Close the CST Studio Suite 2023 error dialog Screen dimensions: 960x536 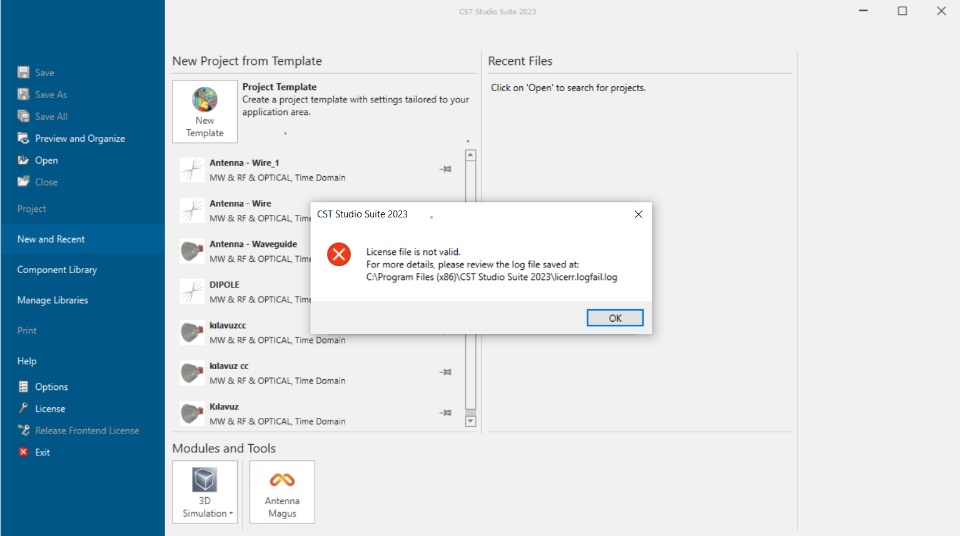click(x=638, y=214)
